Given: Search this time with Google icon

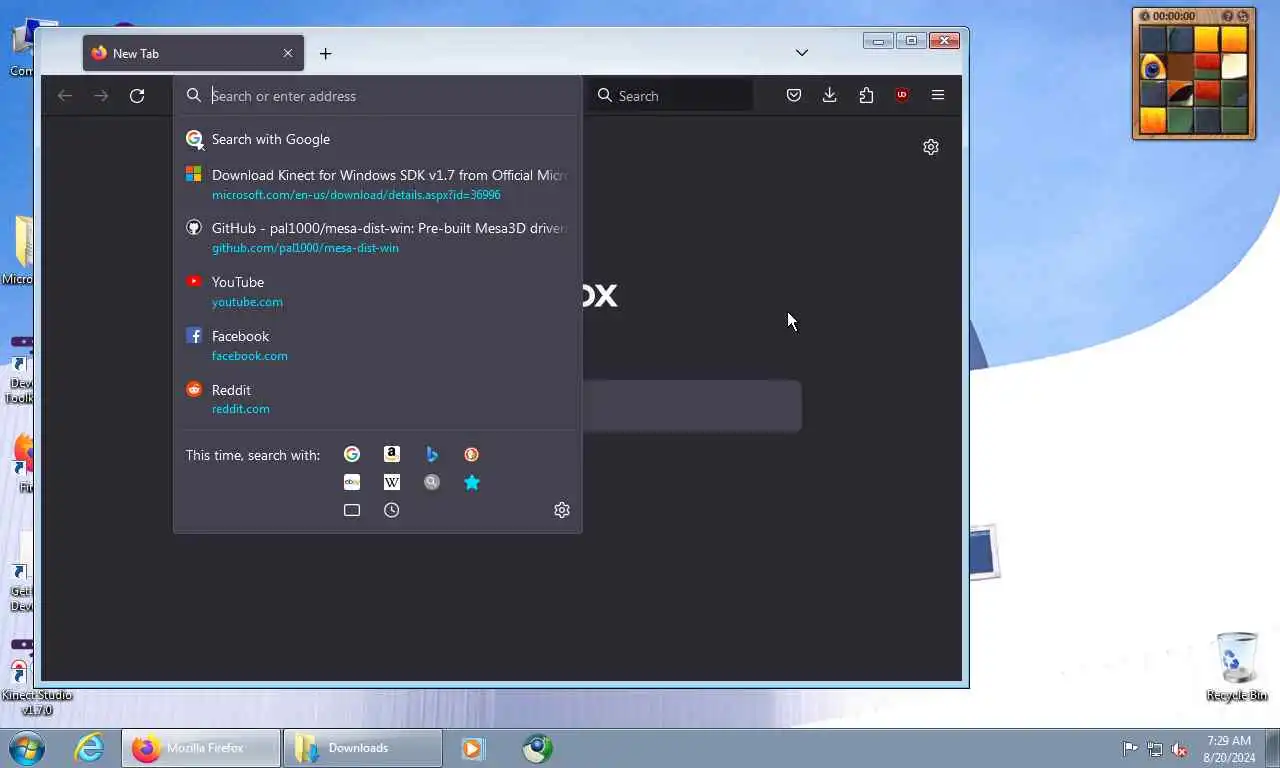Looking at the screenshot, I should point(352,454).
